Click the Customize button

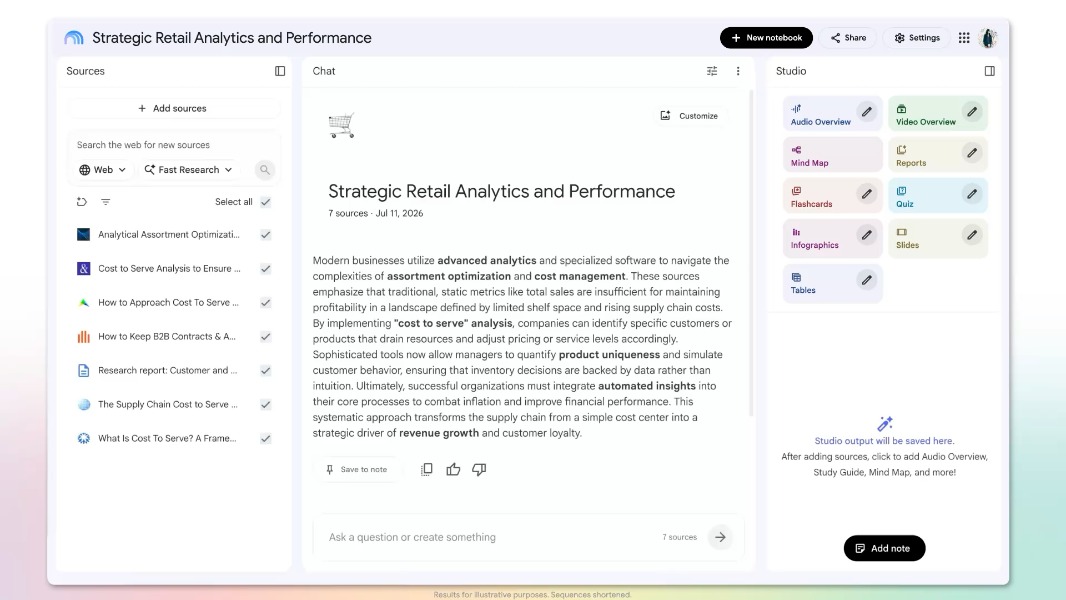click(x=689, y=116)
